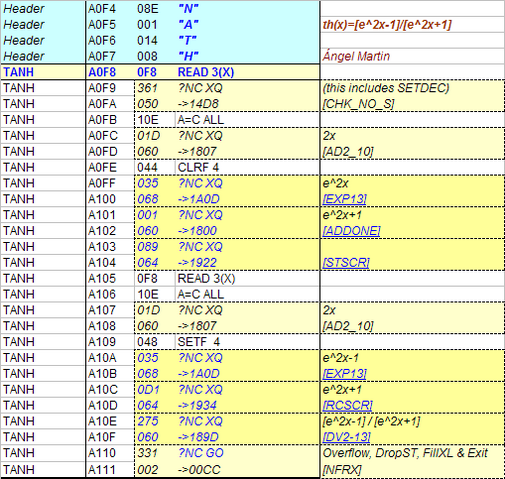Click the [EXP13] link at address A10B
The width and height of the screenshot is (505, 479).
click(x=344, y=374)
